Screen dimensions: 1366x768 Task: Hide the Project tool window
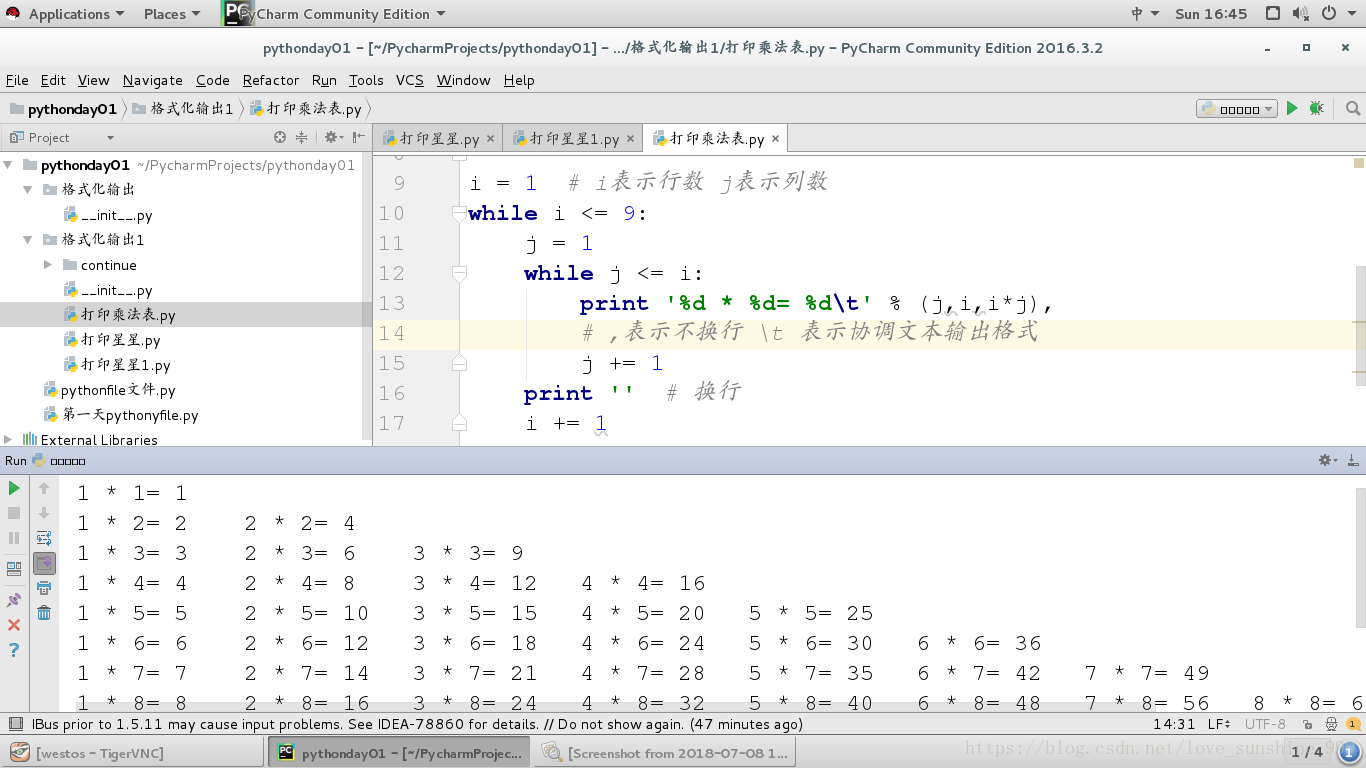(357, 137)
